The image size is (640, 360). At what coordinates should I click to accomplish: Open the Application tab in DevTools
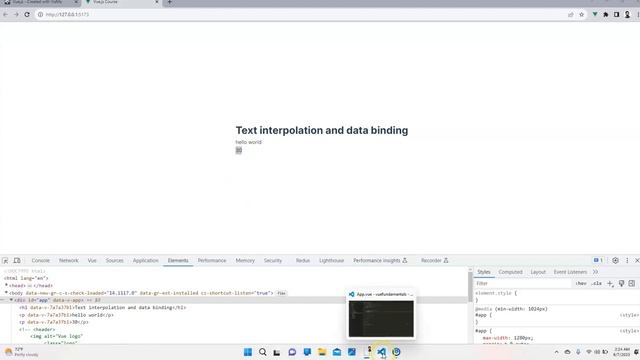tap(145, 260)
